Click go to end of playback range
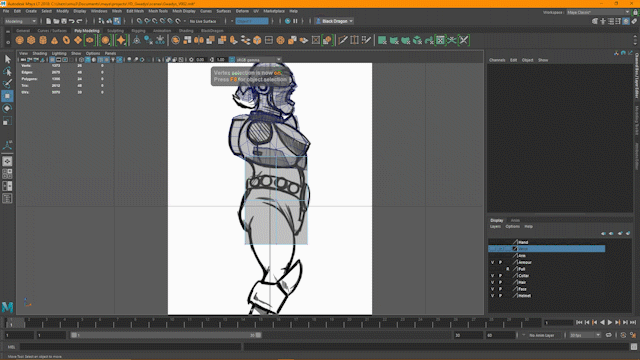 [x=633, y=322]
